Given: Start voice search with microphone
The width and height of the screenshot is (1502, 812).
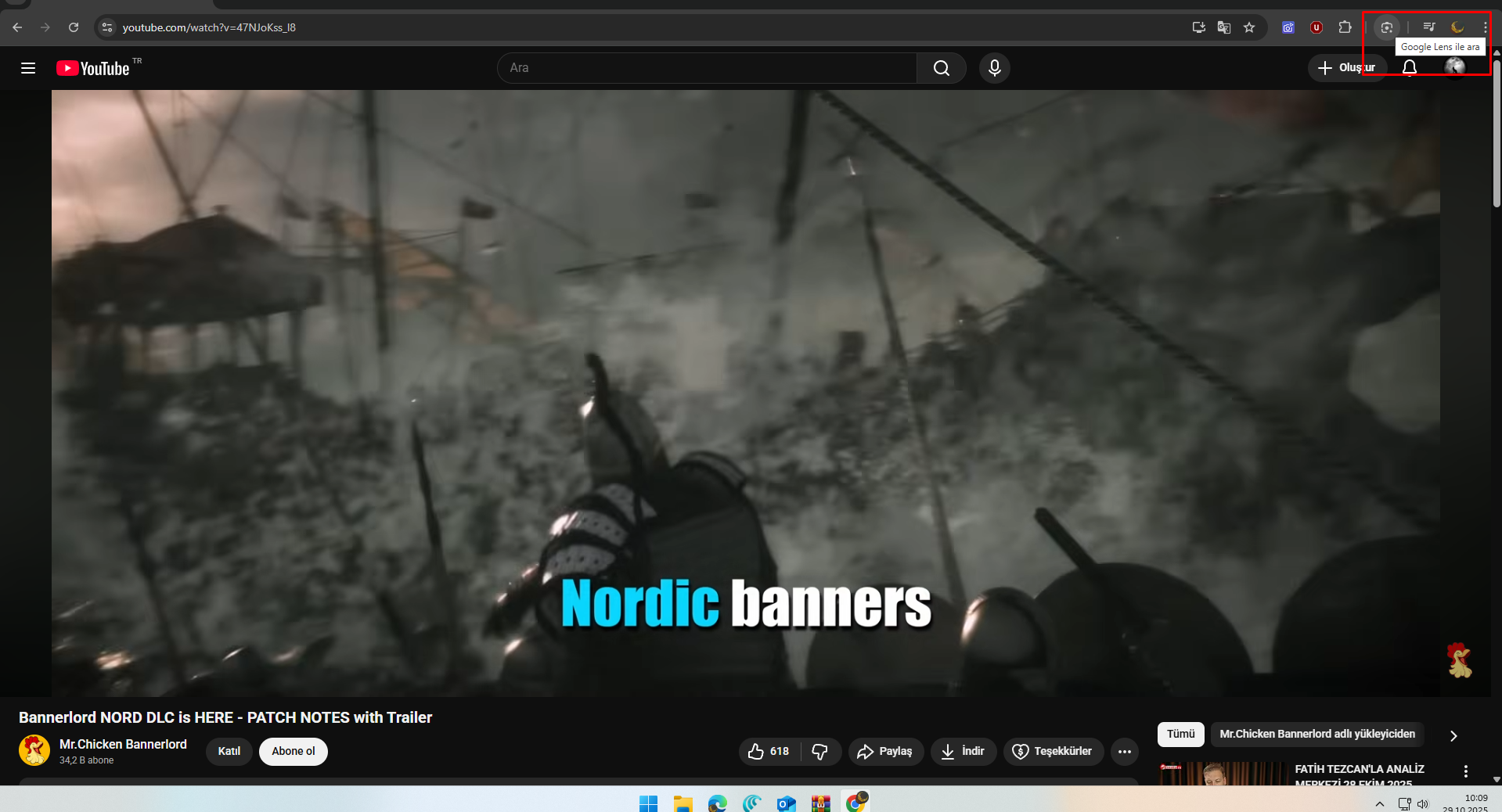Looking at the screenshot, I should pos(995,68).
